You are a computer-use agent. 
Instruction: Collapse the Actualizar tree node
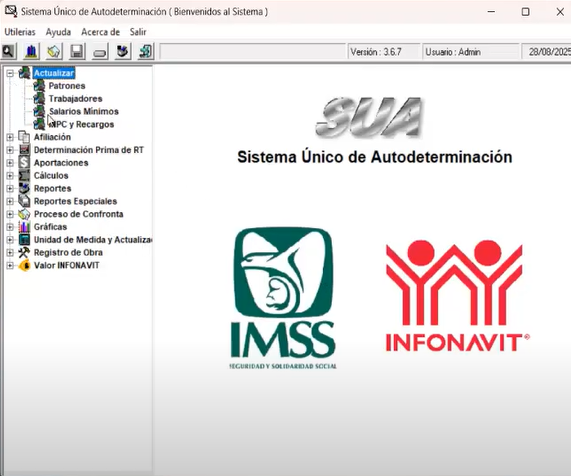pyautogui.click(x=10, y=73)
